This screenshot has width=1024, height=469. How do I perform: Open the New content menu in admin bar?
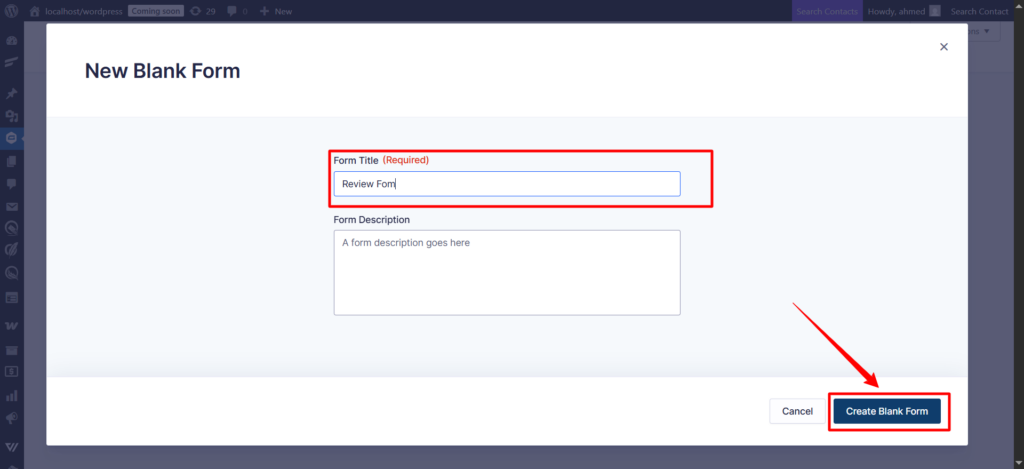[x=276, y=11]
